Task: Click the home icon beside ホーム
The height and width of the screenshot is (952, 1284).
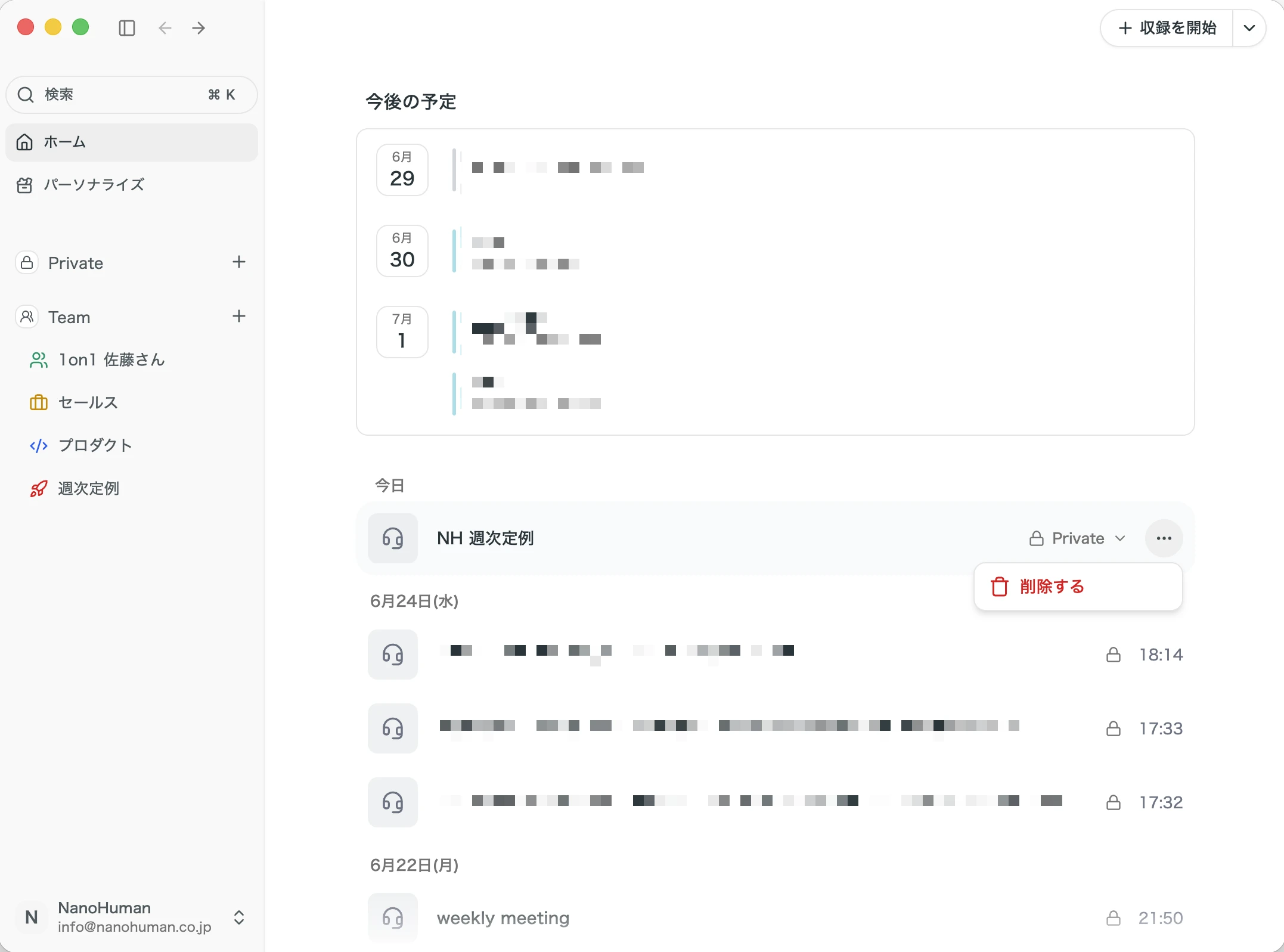Action: pyautogui.click(x=24, y=142)
